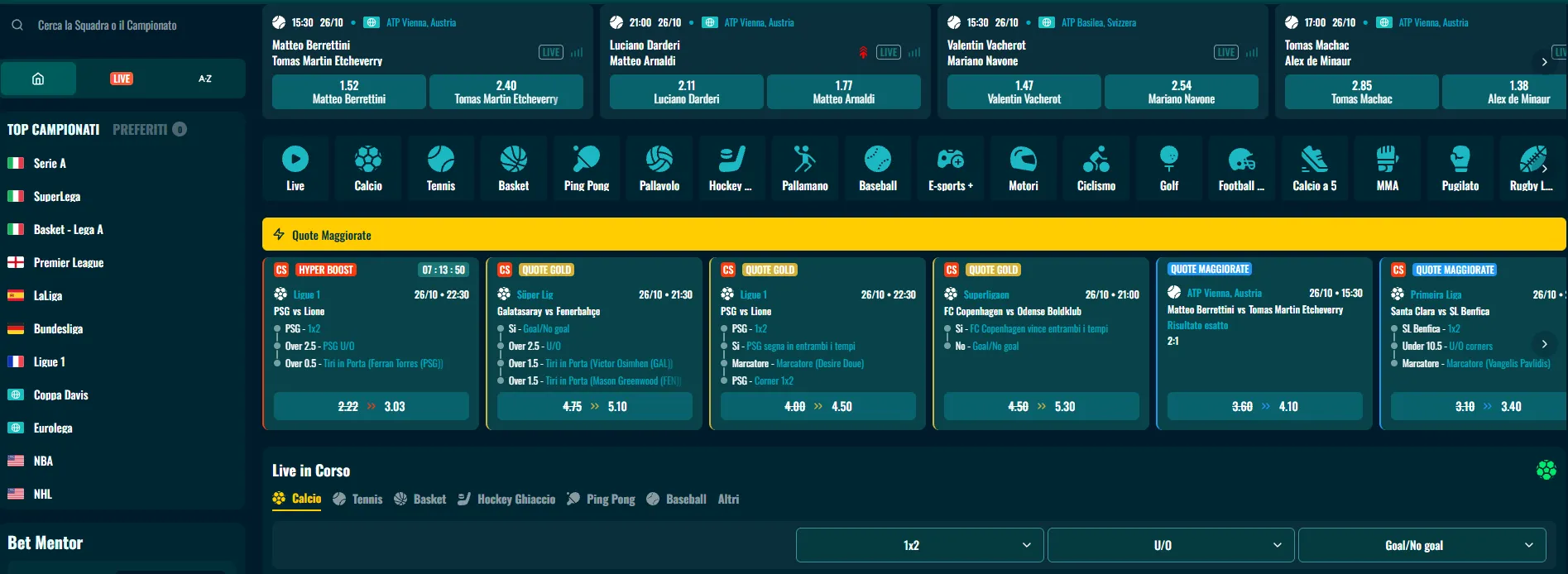Open NBA league link
This screenshot has height=574, width=1568.
pos(43,462)
